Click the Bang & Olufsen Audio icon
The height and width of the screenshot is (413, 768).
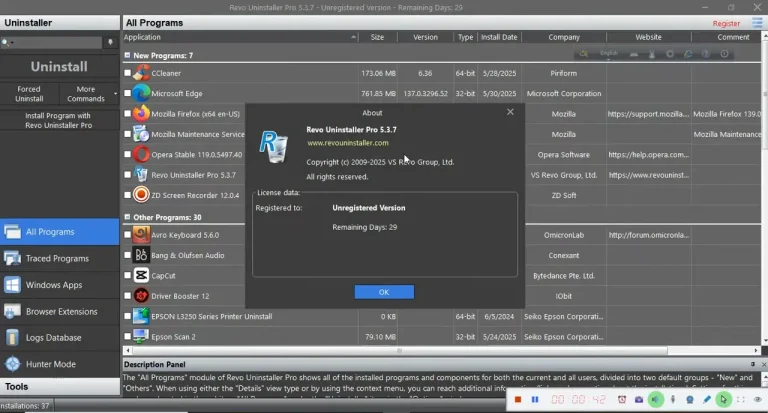pyautogui.click(x=141, y=255)
